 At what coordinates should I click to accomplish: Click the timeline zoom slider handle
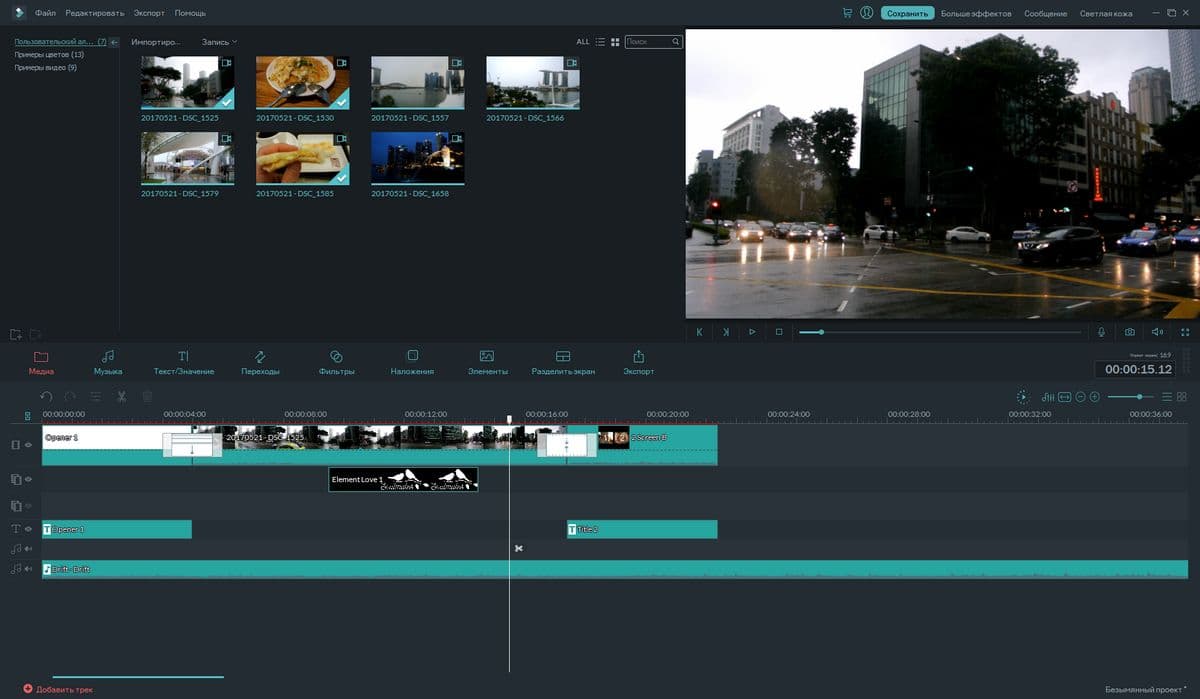click(1139, 397)
